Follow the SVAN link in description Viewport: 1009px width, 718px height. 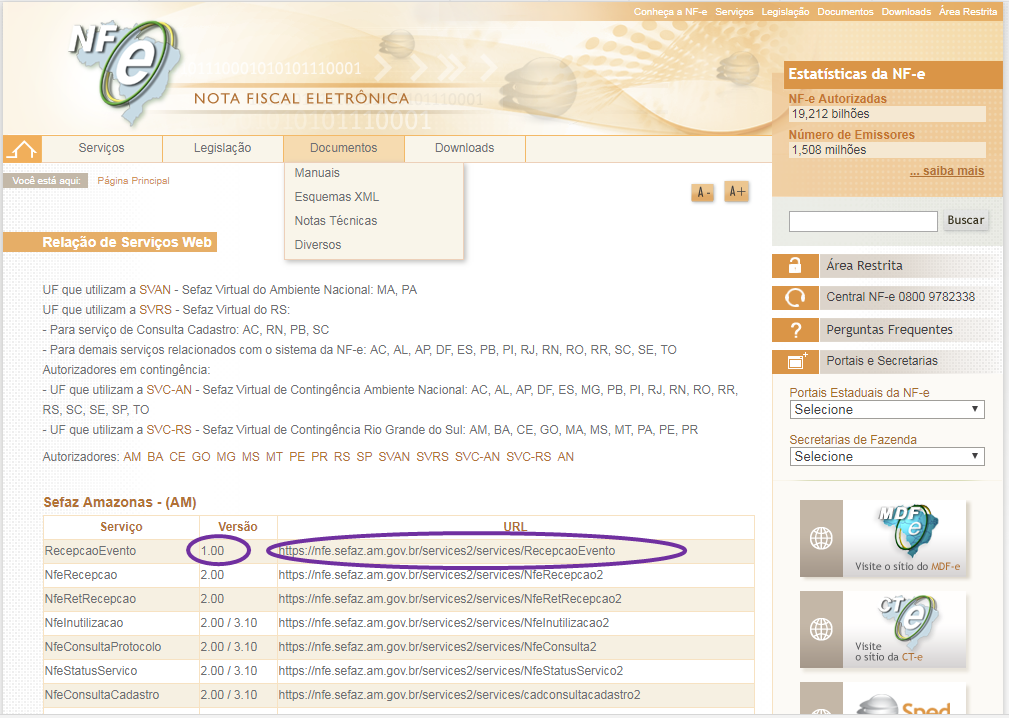[x=155, y=290]
